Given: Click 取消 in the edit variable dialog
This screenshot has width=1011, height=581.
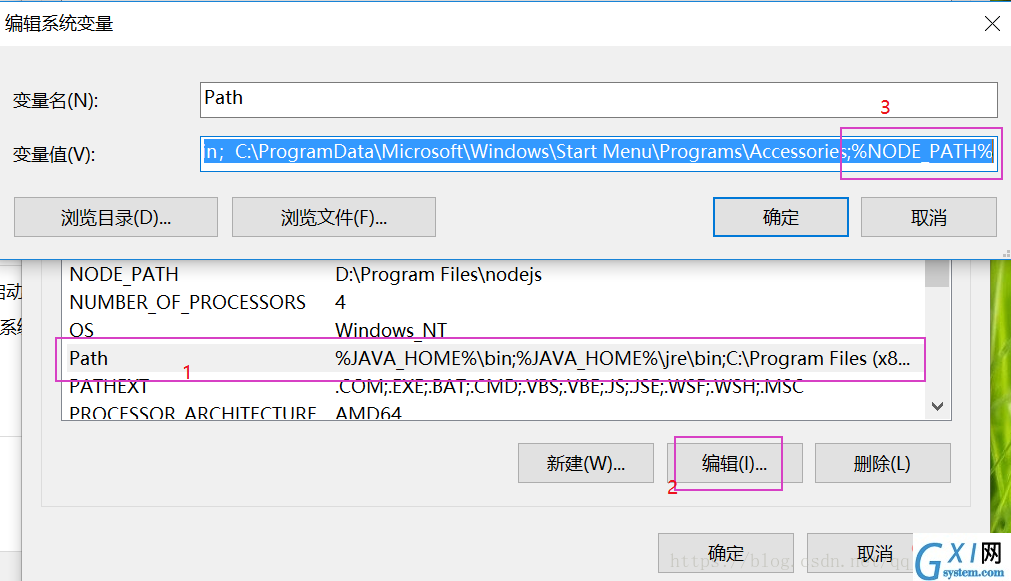Looking at the screenshot, I should tap(928, 217).
